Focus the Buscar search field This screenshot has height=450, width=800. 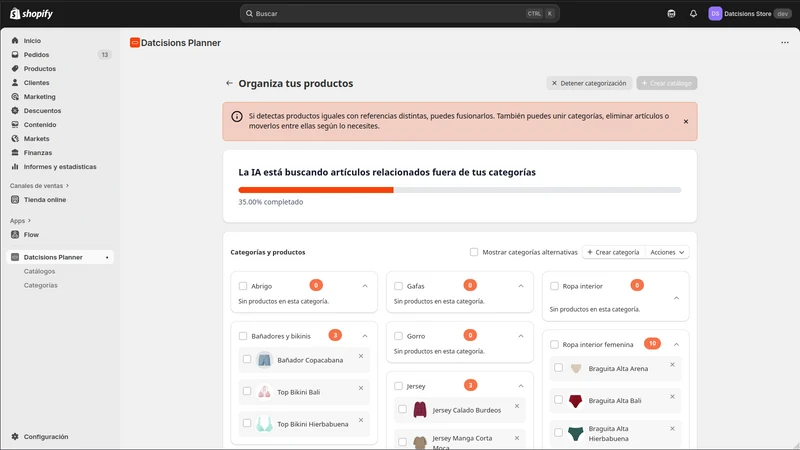[x=399, y=14]
